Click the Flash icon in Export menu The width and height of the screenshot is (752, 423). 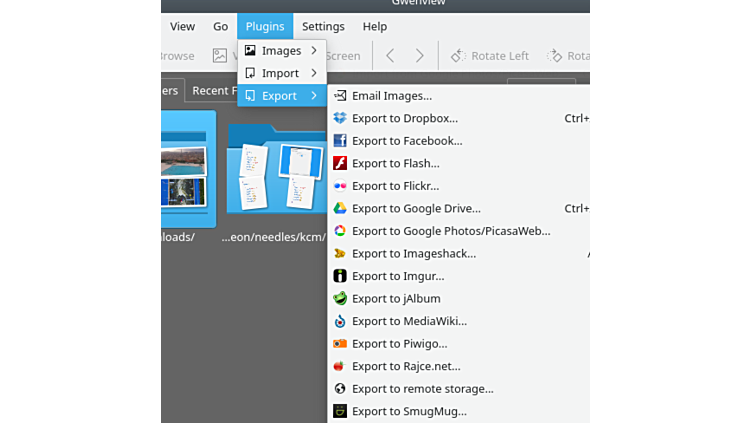pos(340,163)
